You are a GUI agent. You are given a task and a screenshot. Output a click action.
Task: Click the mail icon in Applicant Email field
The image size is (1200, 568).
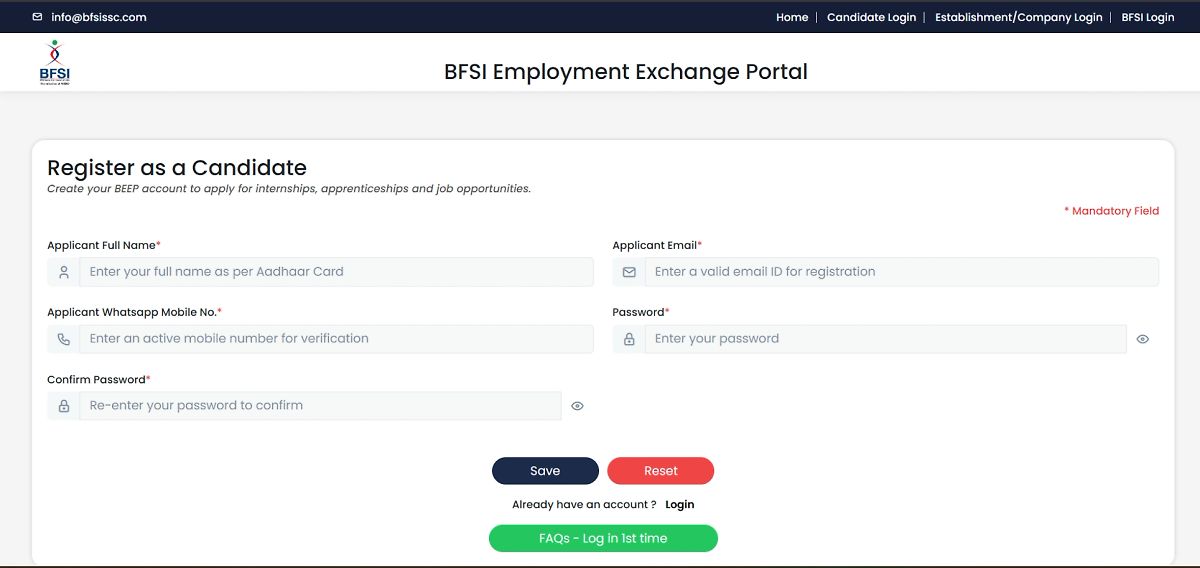pyautogui.click(x=629, y=272)
